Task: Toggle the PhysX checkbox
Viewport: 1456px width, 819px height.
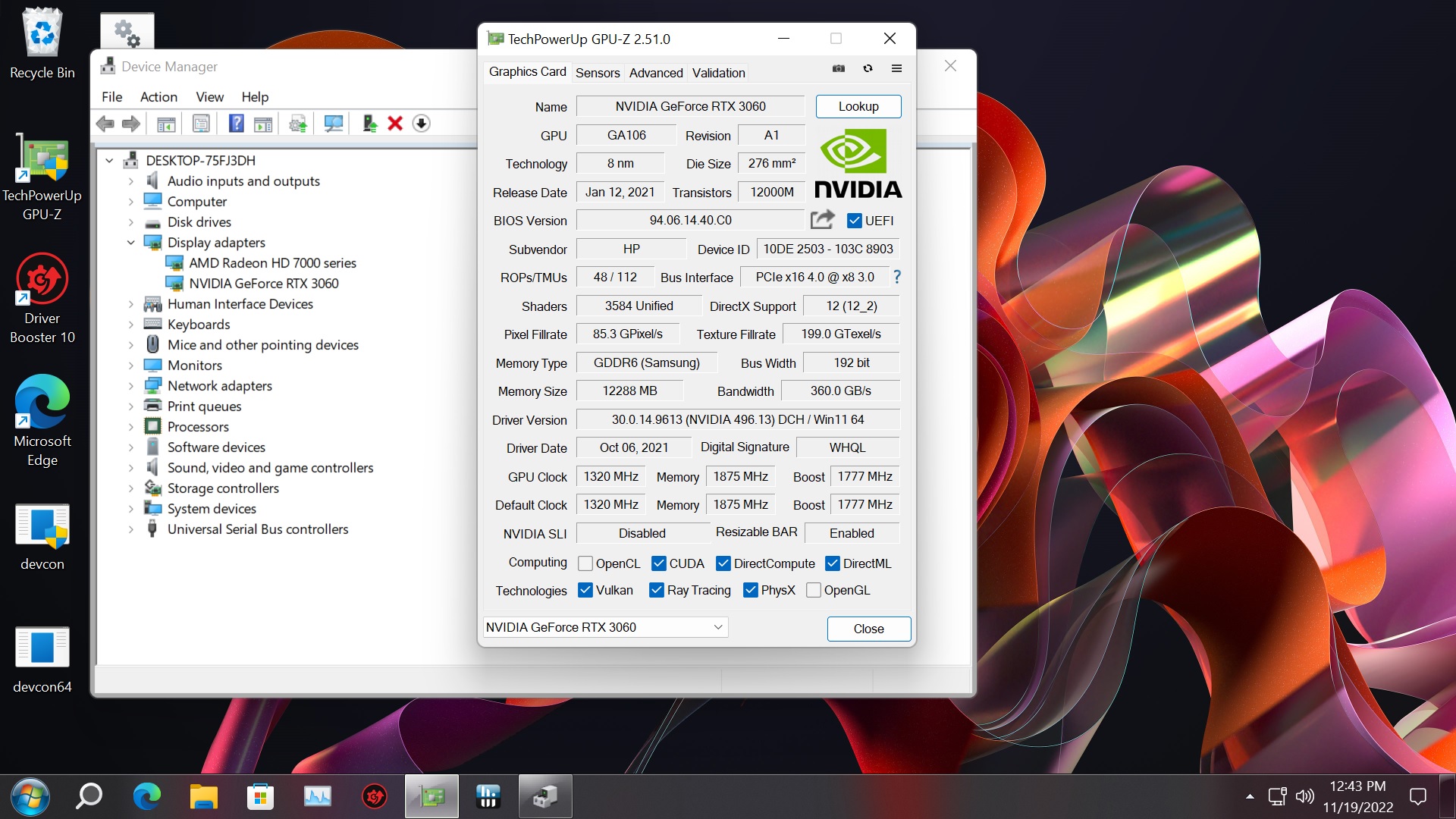Action: [751, 590]
